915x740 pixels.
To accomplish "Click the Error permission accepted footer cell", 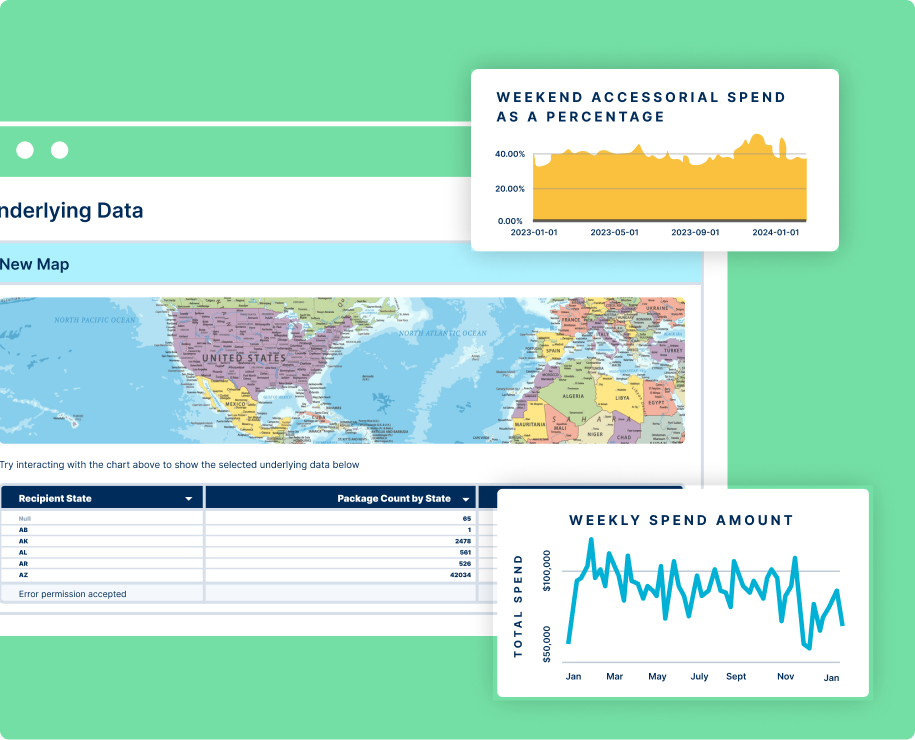I will tap(102, 594).
